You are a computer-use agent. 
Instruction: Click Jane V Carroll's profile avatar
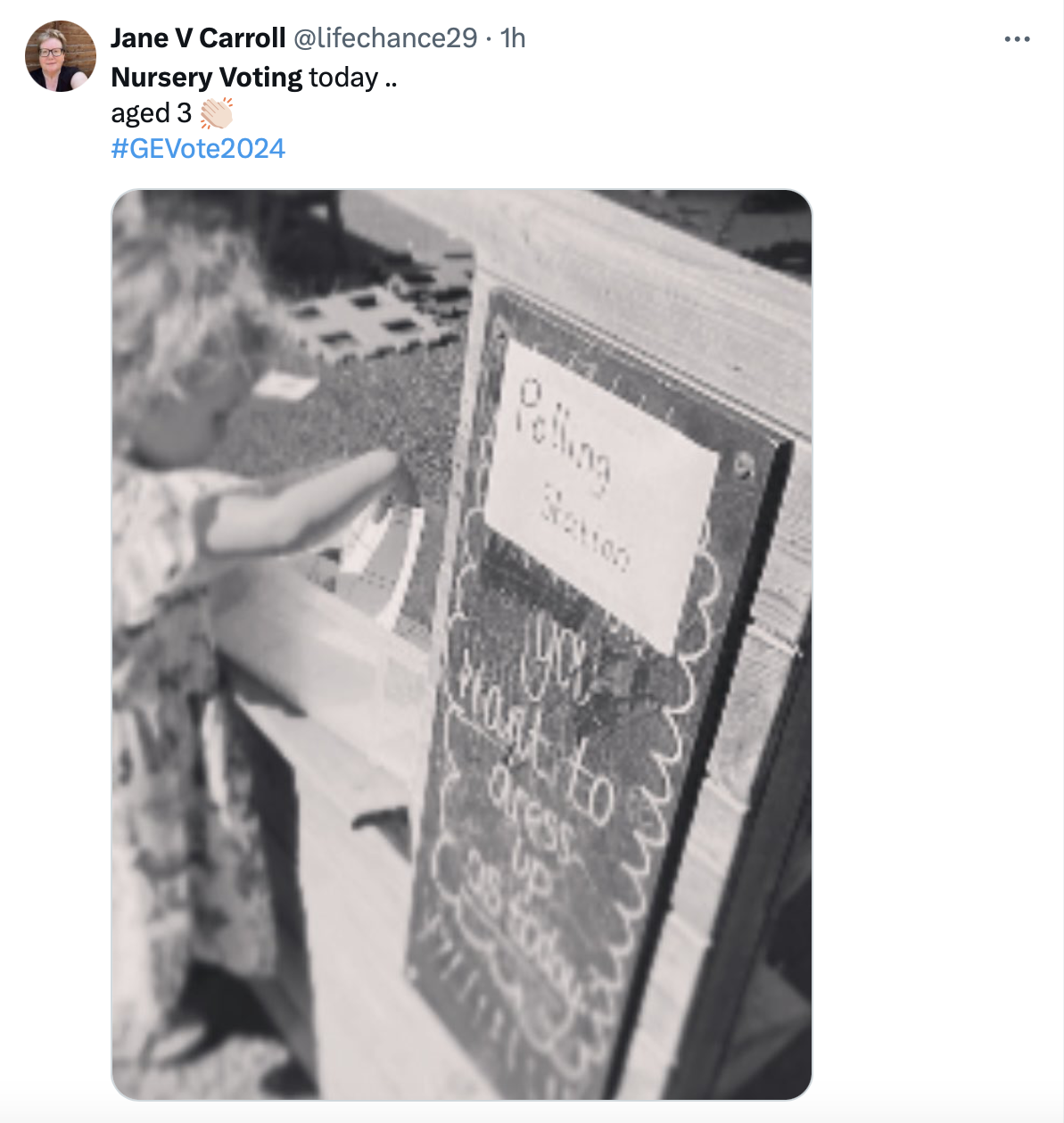pos(61,56)
